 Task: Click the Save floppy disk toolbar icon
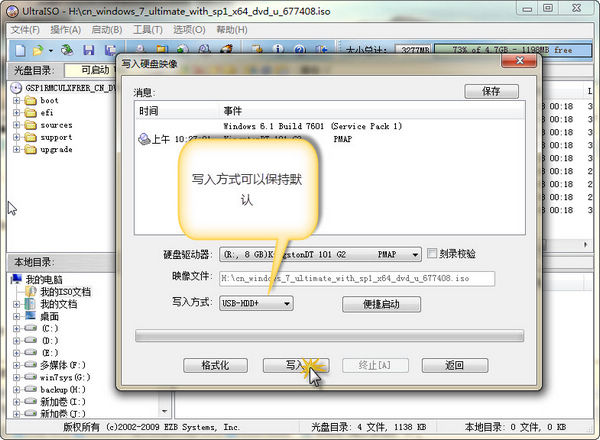[89, 50]
